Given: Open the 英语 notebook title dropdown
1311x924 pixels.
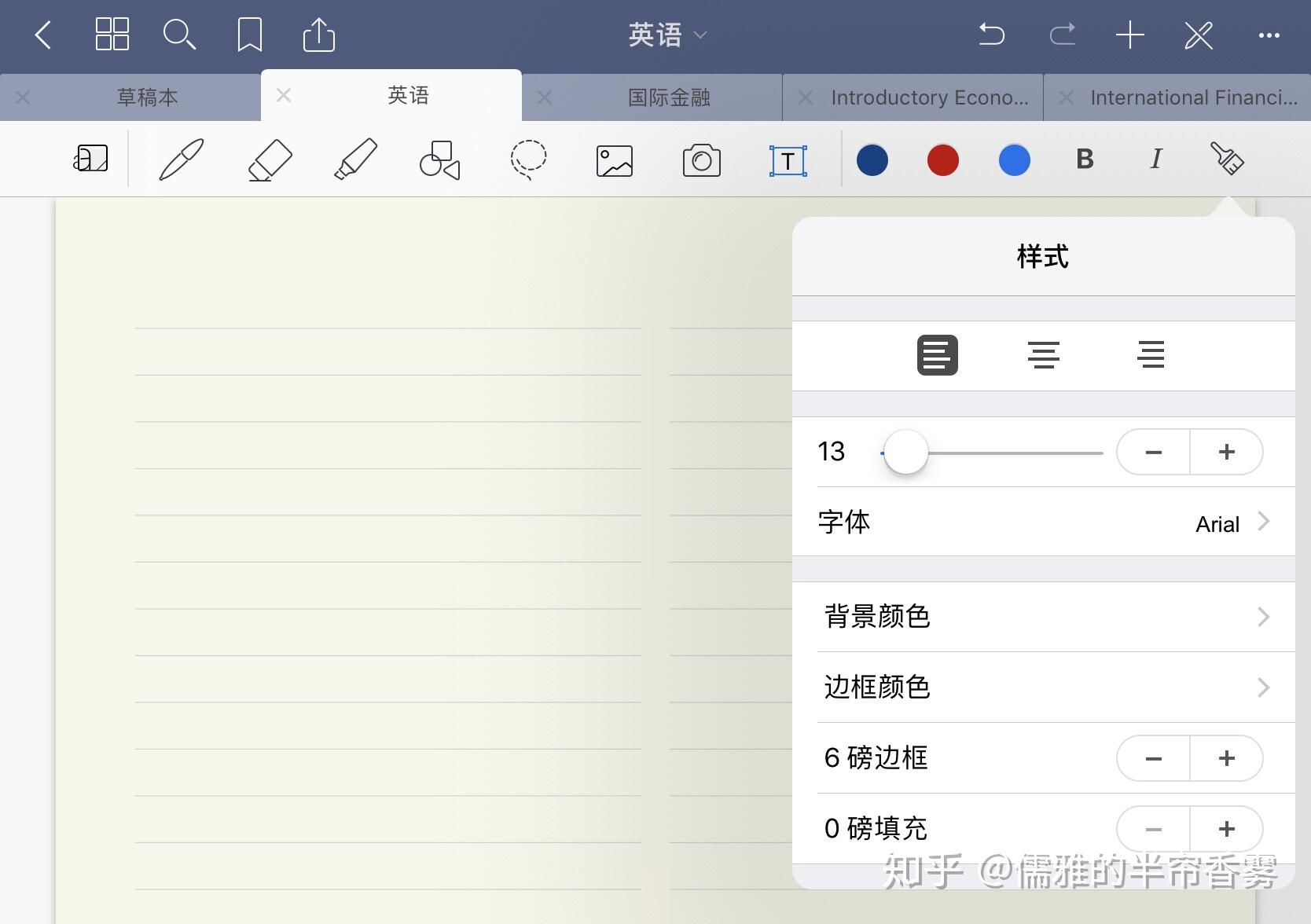Looking at the screenshot, I should coord(668,35).
